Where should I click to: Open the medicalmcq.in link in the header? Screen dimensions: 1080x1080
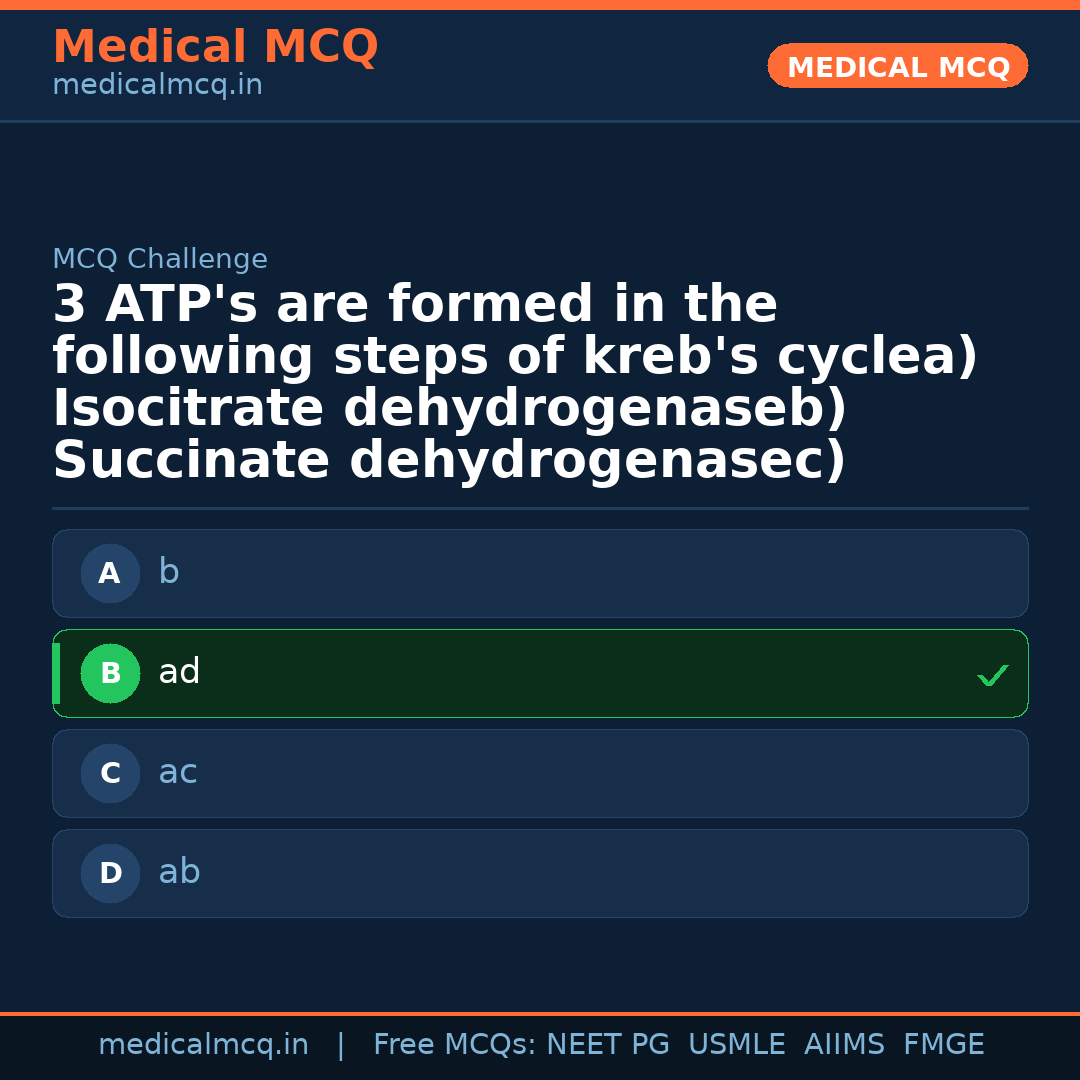[x=157, y=86]
